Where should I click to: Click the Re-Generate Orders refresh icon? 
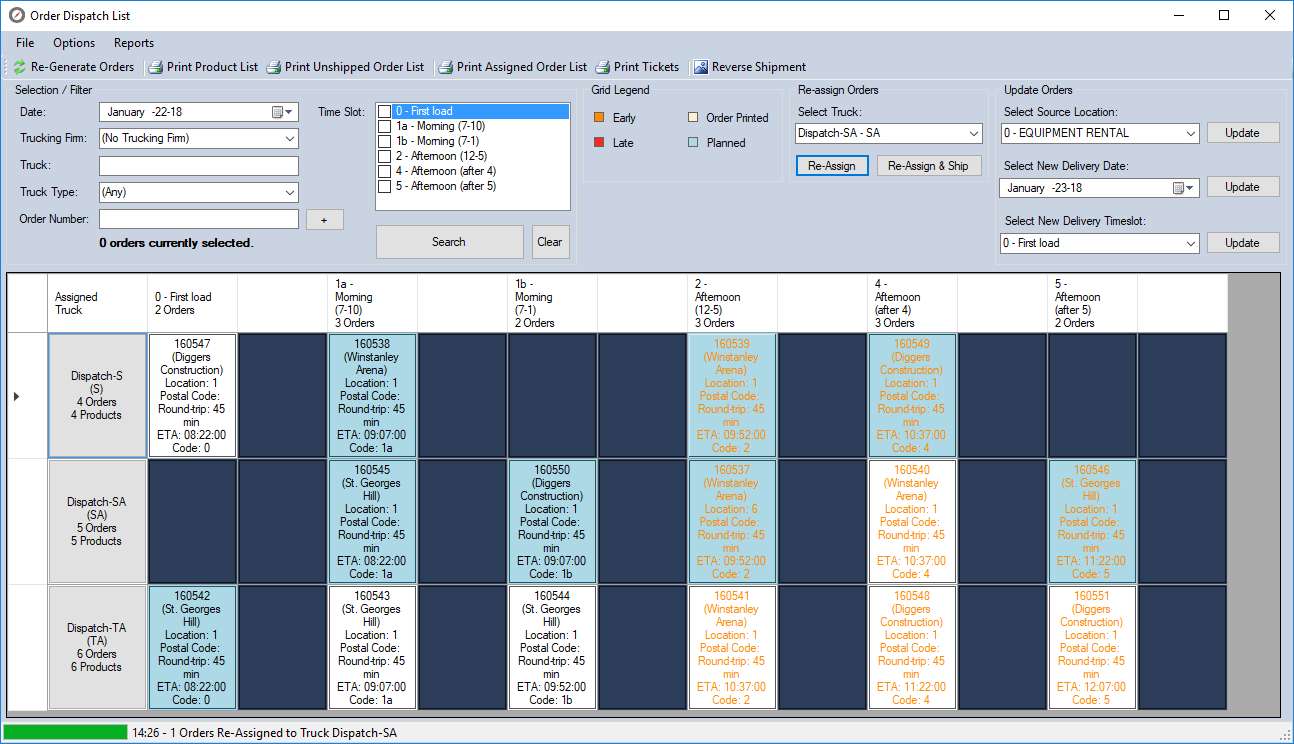pos(19,67)
